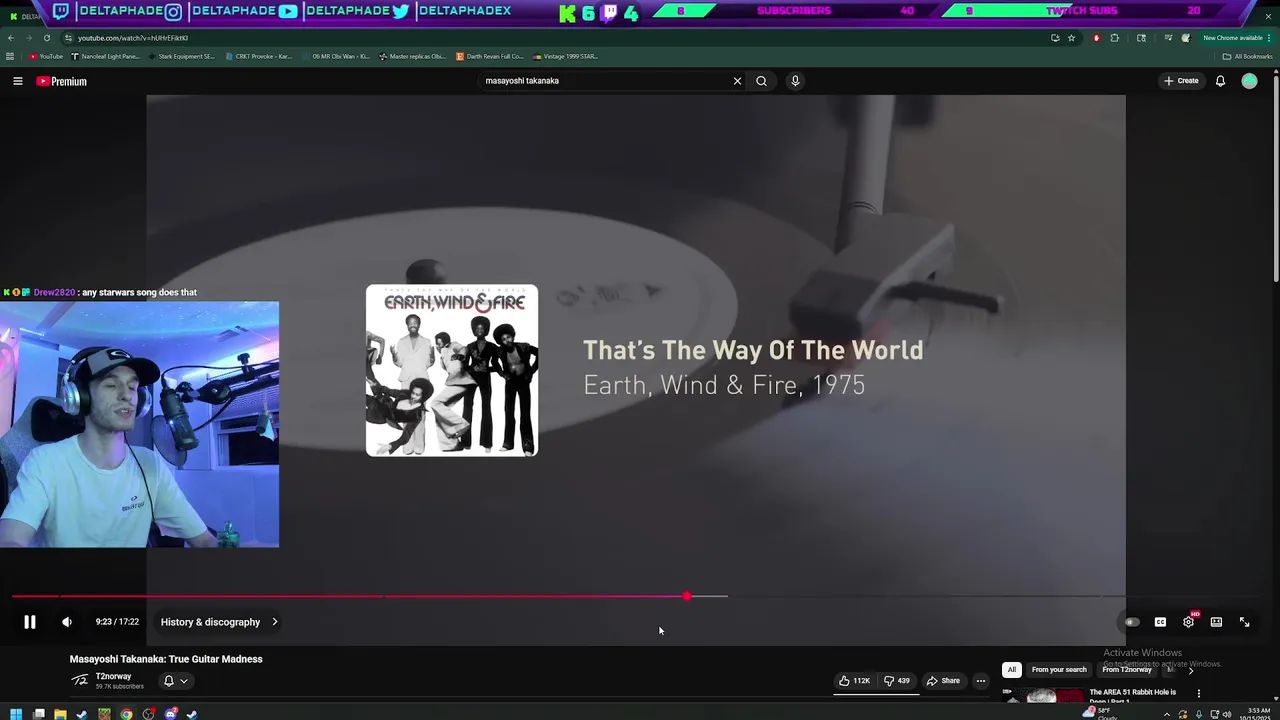Show hidden system tray icons
Screen dimensions: 1280x720
point(1166,714)
